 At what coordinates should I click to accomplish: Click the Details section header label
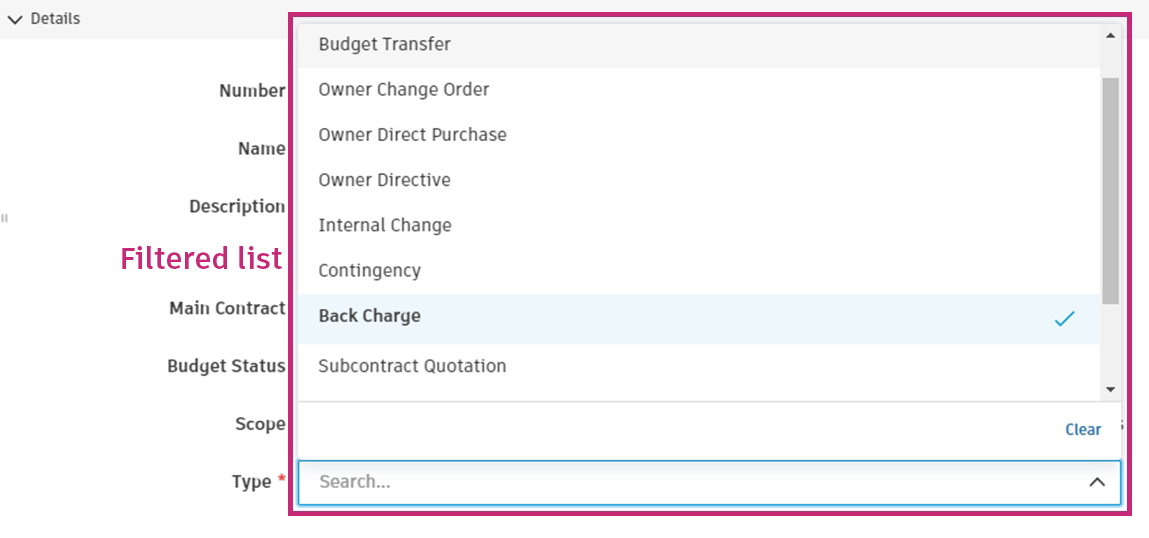pyautogui.click(x=55, y=19)
